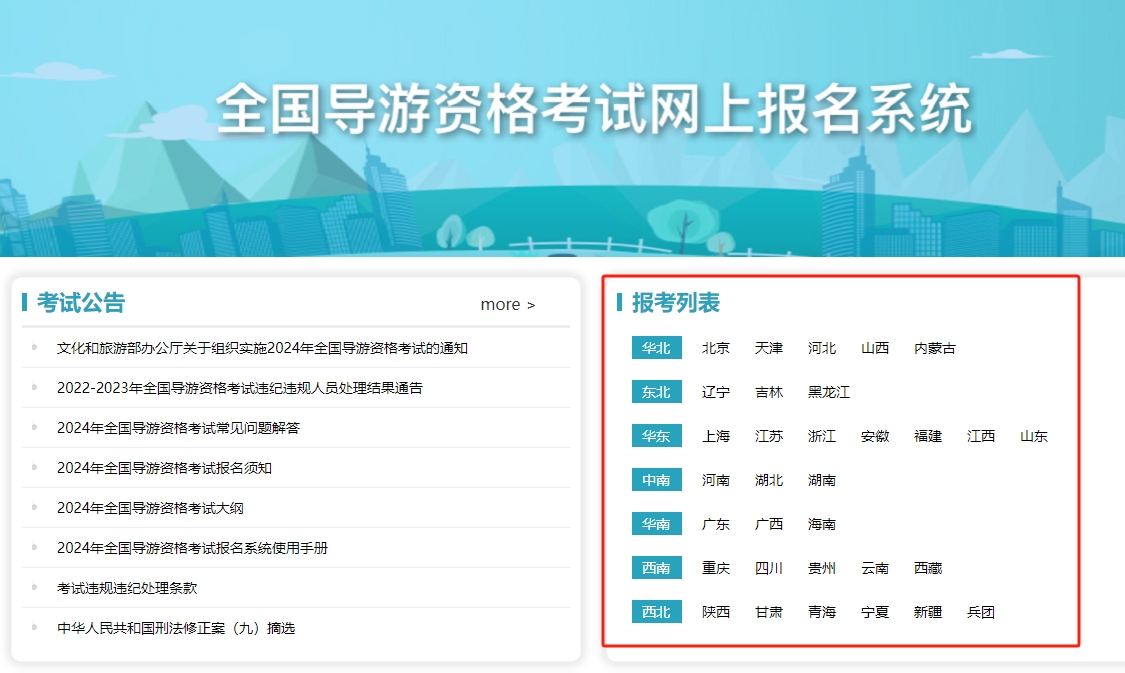Viewport: 1125px width, 673px height.
Task: Click the 华北 region label button
Action: [656, 348]
